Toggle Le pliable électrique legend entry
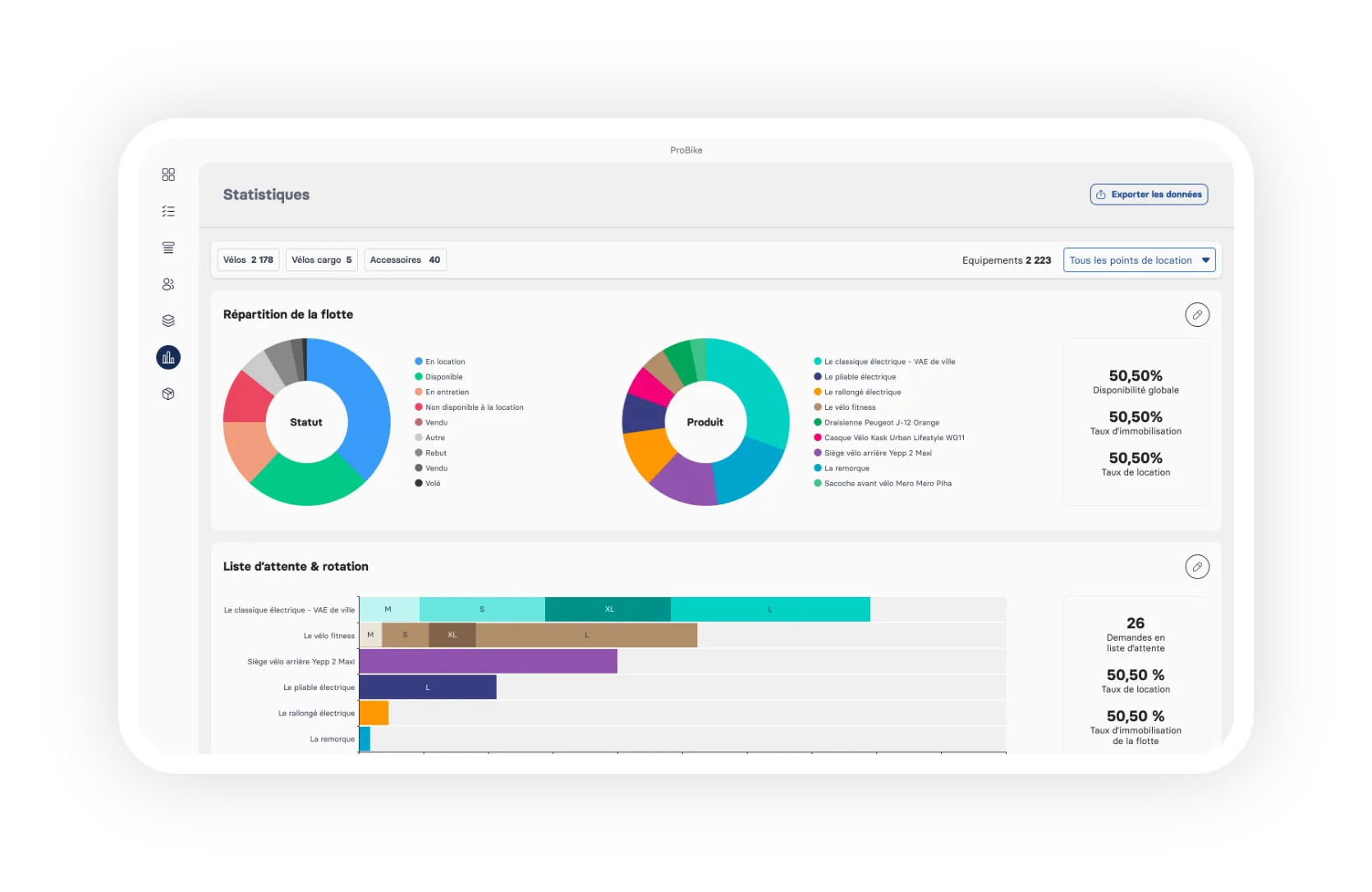The height and width of the screenshot is (892, 1372). 855,377
